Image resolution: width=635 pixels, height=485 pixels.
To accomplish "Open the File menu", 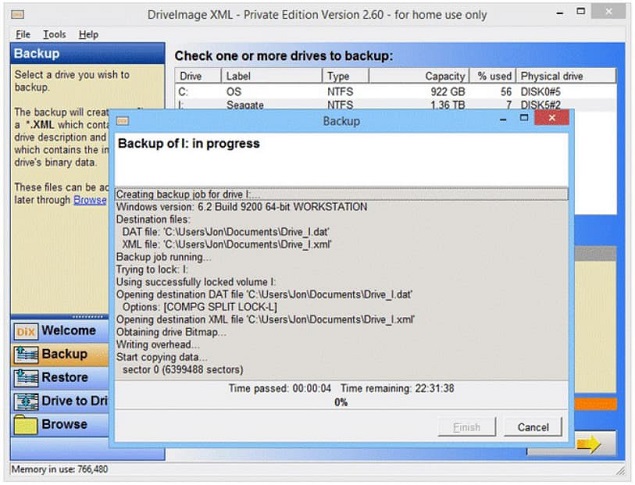I will tap(23, 34).
